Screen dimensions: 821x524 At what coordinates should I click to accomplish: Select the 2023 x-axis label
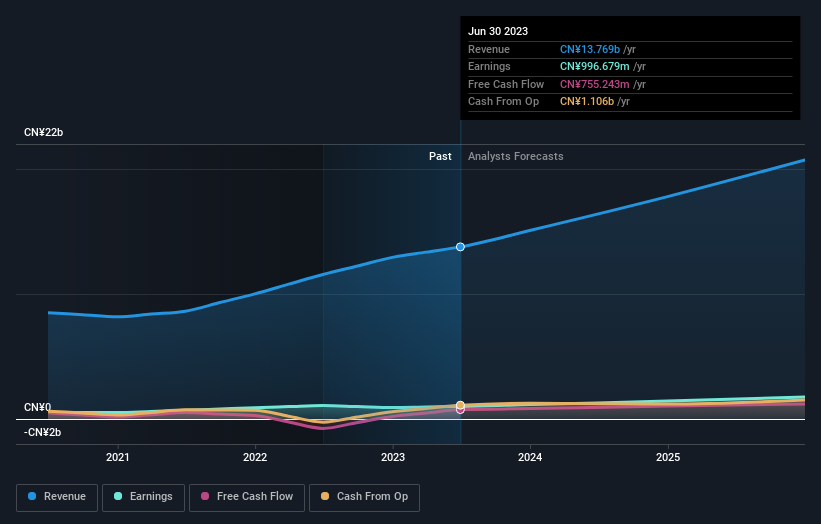click(393, 457)
